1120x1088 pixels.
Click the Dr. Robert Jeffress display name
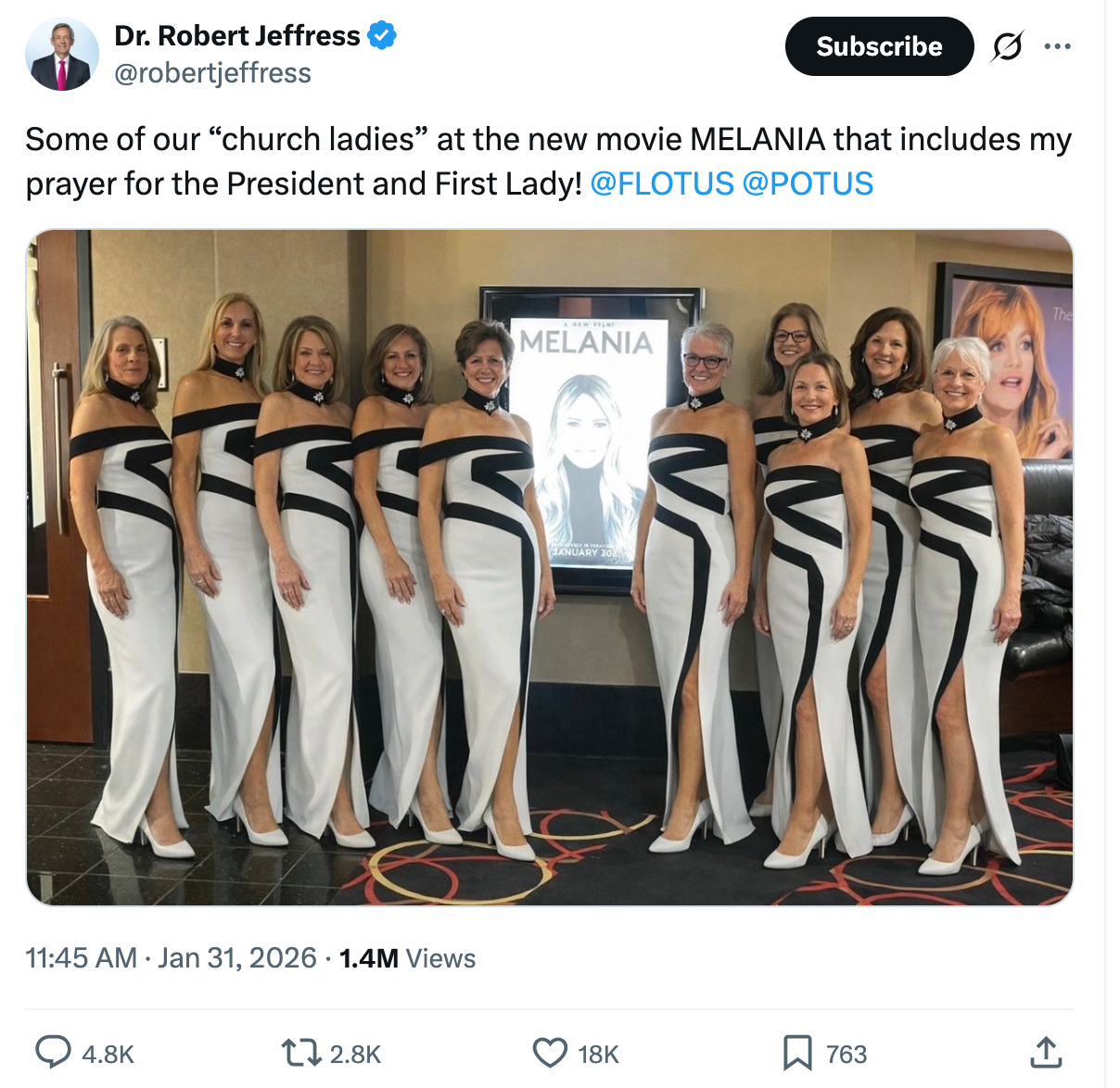coord(236,35)
